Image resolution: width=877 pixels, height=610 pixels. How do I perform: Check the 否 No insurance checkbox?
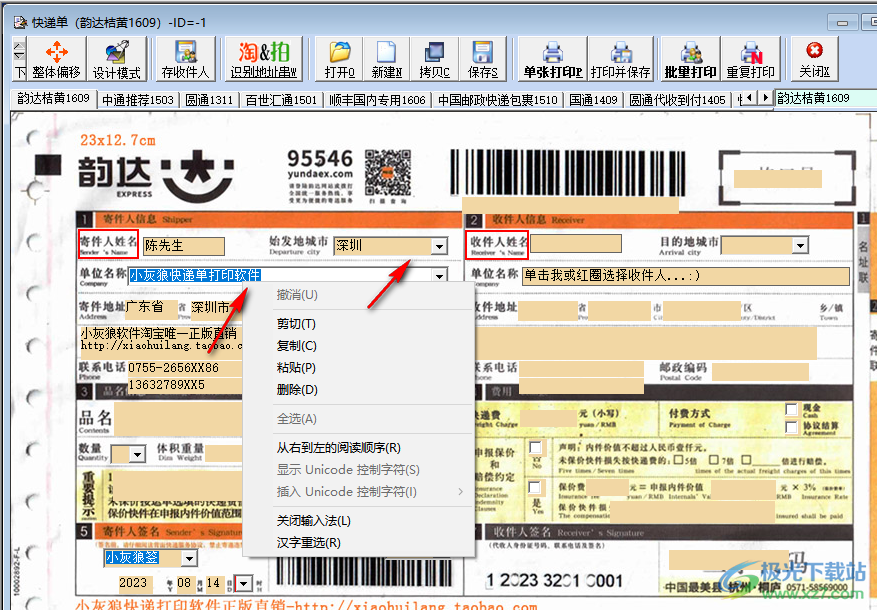(535, 447)
